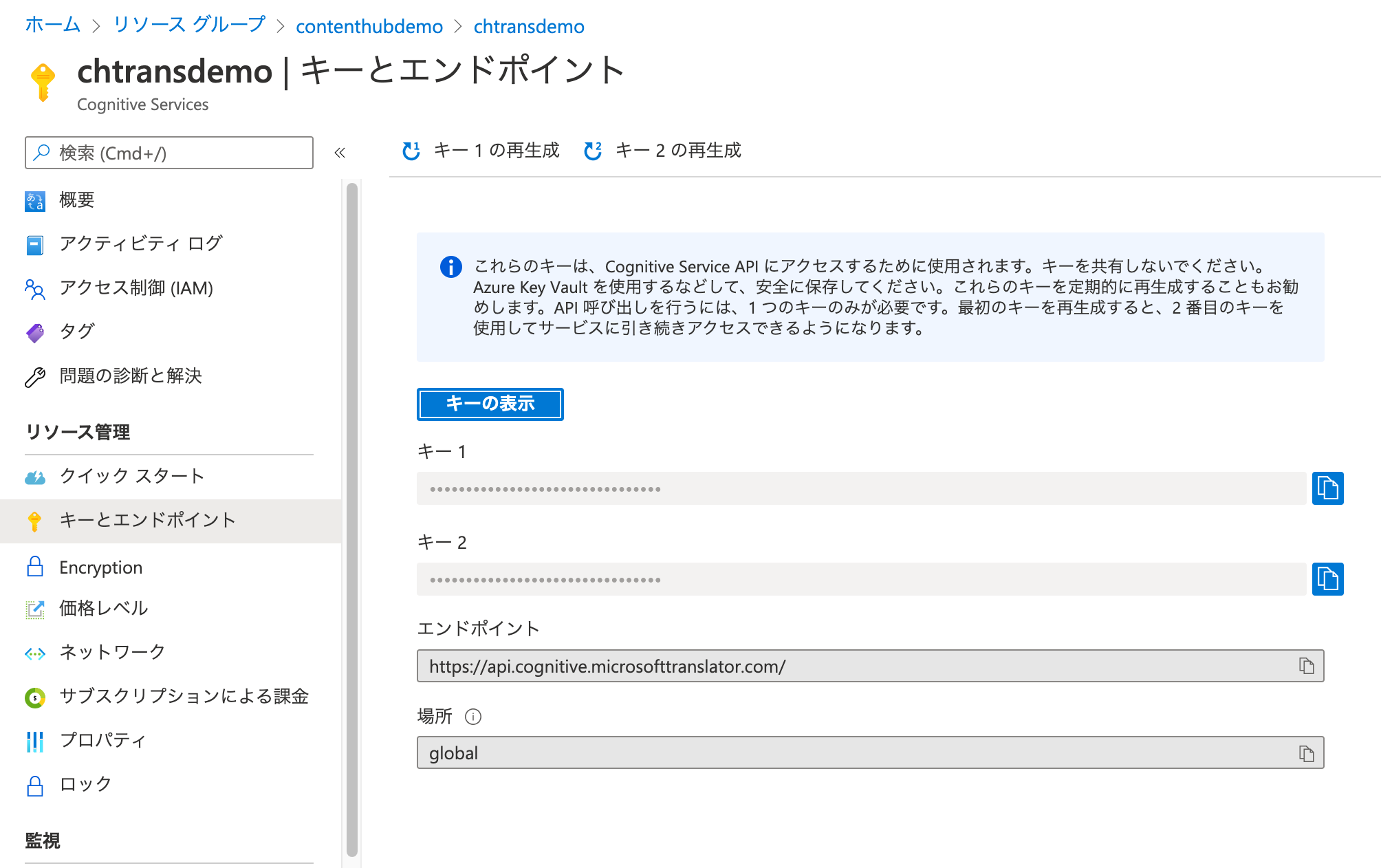Click the pricing tier edit icon
Viewport: 1381px width, 868px height.
click(x=35, y=609)
